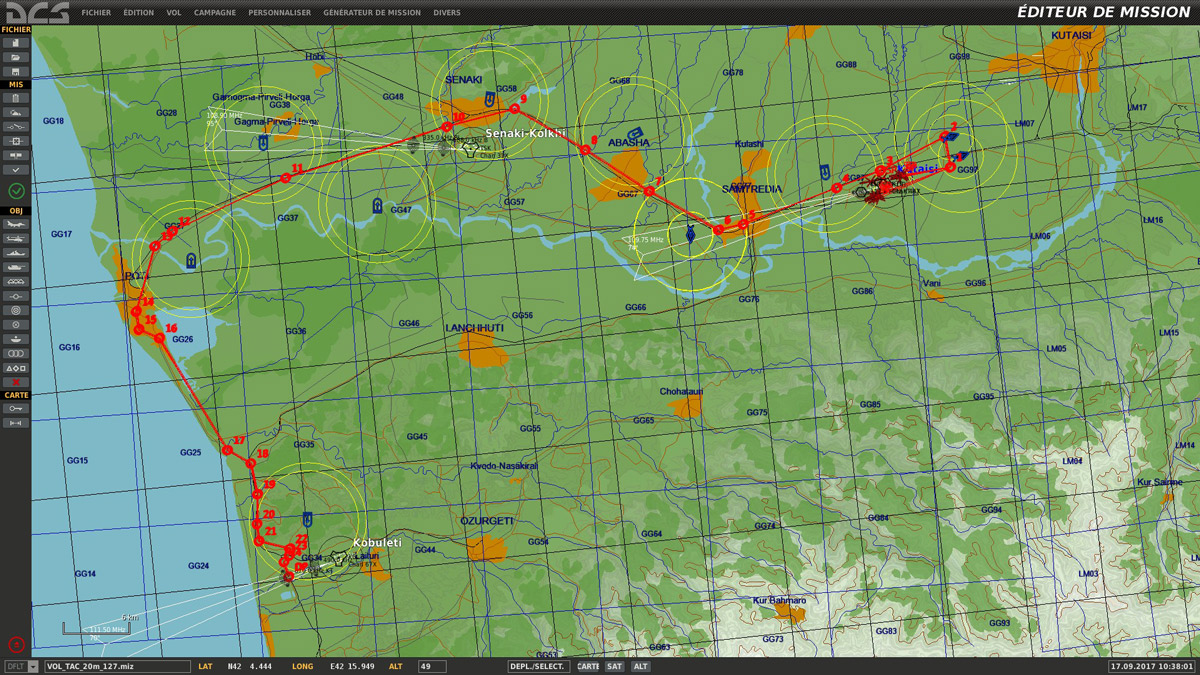
Task: Click the KUTAISI city label
Action: (x=1072, y=35)
